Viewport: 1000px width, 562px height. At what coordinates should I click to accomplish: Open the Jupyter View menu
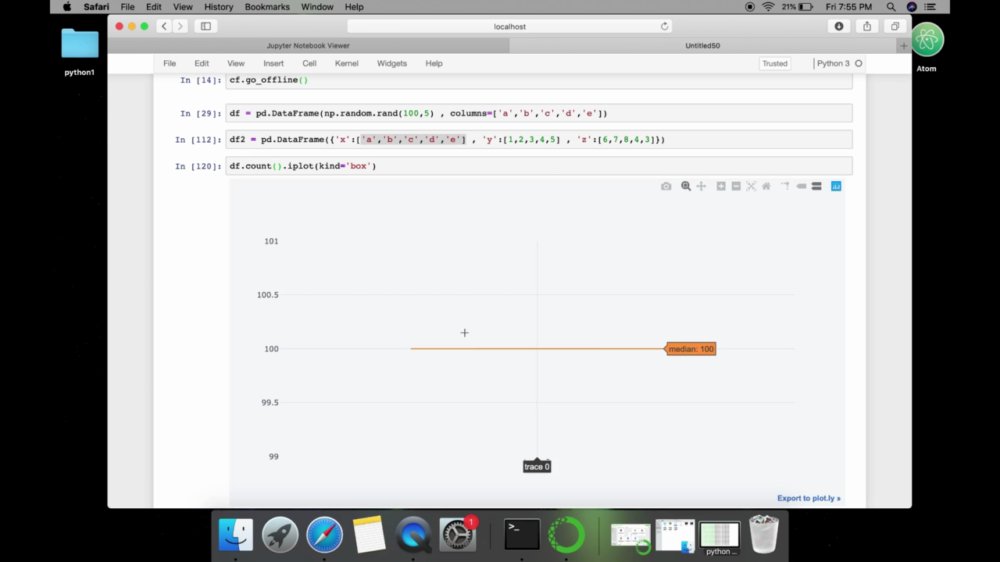[236, 63]
